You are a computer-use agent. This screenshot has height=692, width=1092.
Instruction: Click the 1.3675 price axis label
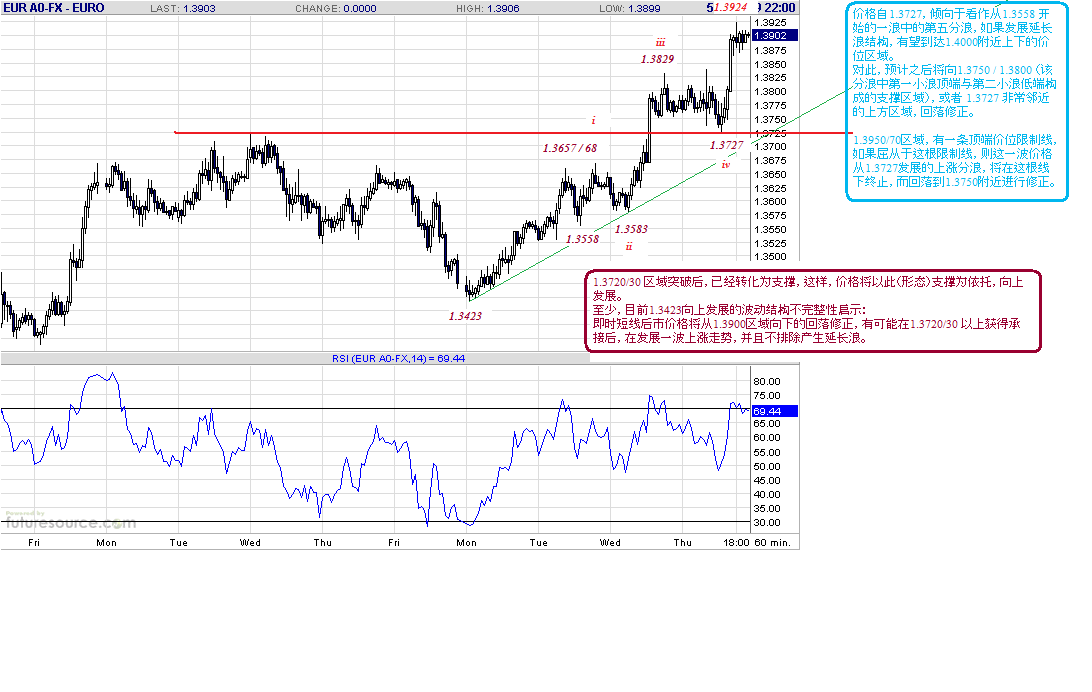click(770, 160)
